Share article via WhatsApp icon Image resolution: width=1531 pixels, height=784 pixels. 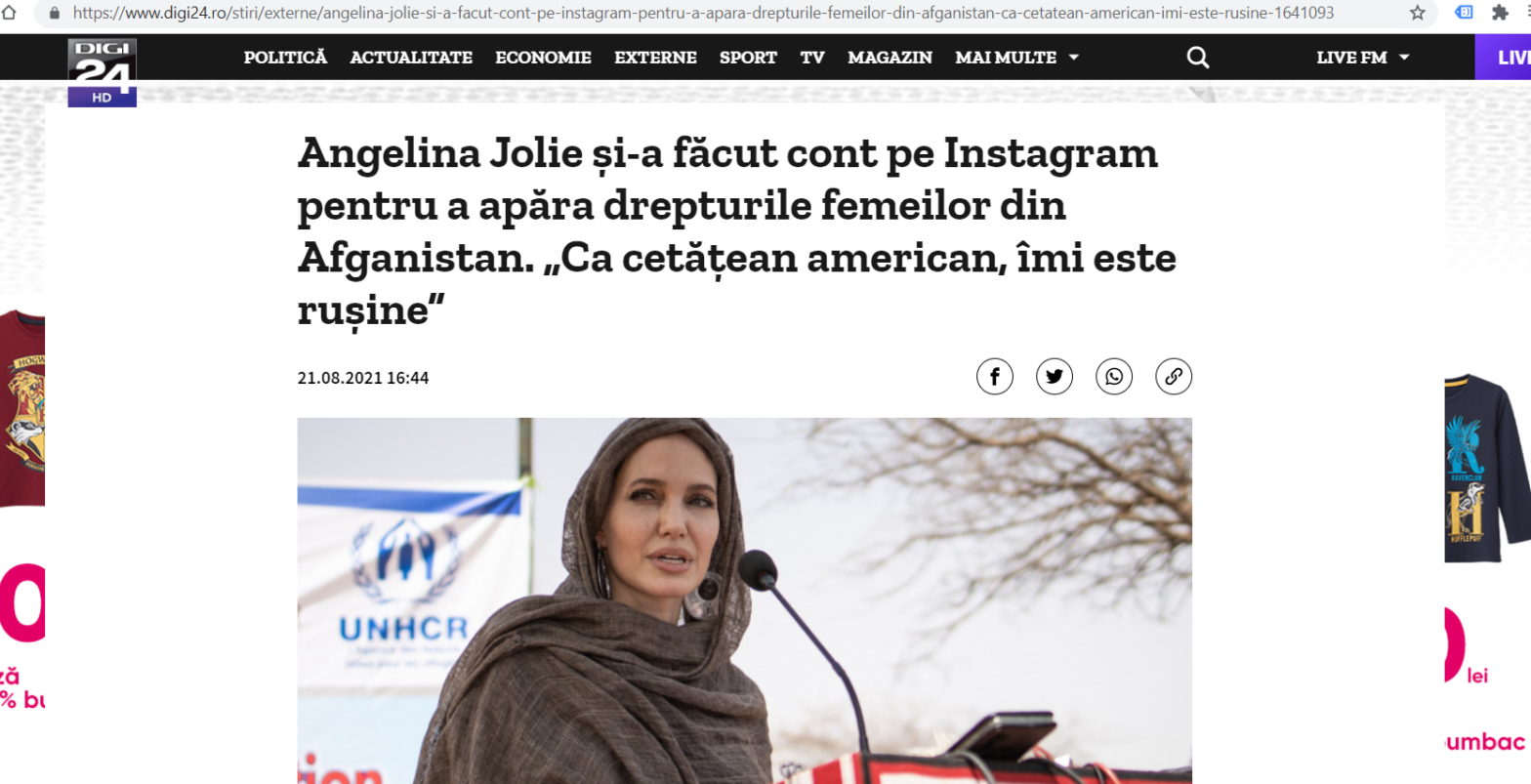[x=1114, y=377]
